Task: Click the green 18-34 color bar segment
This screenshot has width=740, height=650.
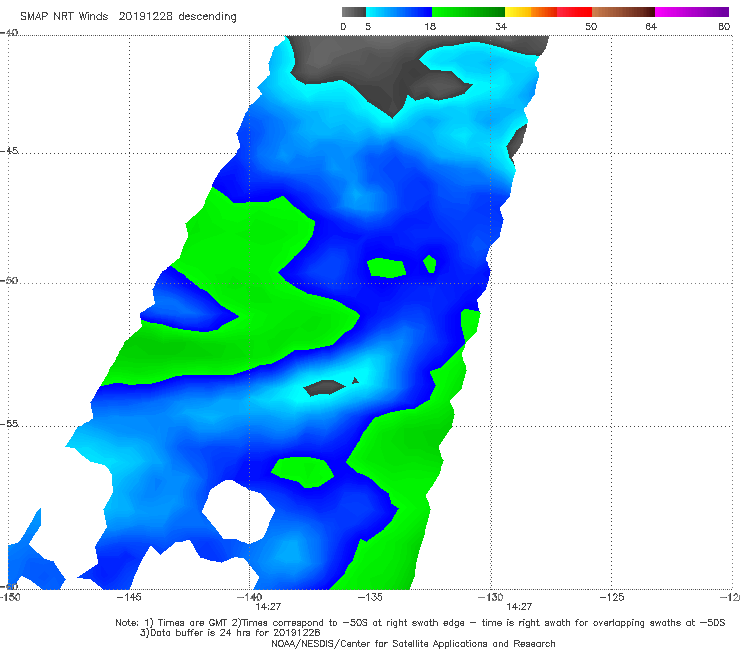Action: pos(468,12)
